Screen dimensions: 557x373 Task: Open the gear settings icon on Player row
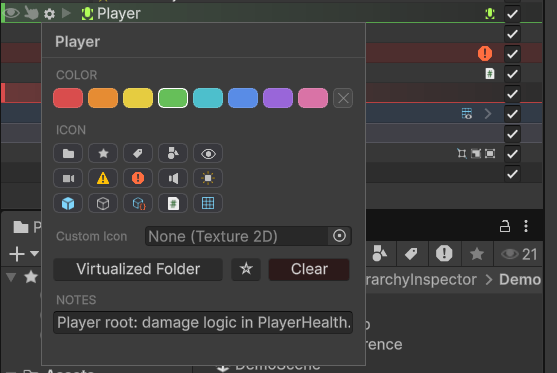[x=49, y=14]
